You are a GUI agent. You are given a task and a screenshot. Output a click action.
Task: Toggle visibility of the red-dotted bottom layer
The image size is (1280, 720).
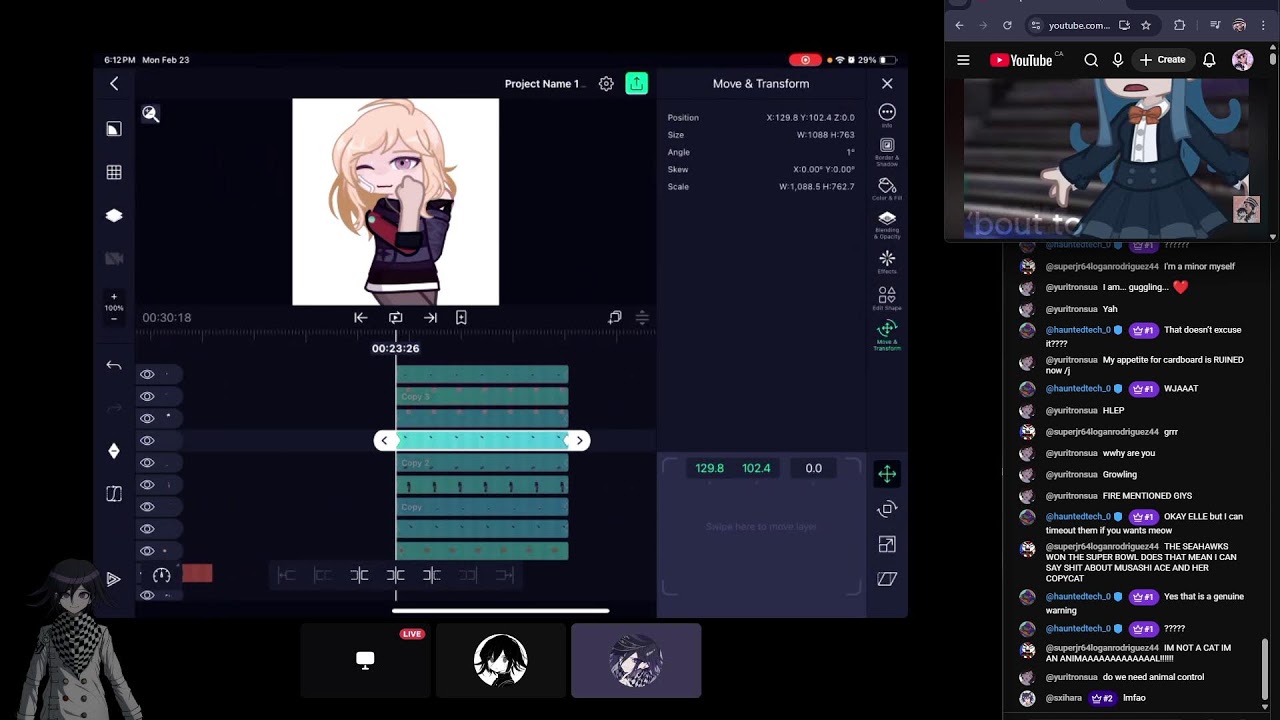pos(147,551)
